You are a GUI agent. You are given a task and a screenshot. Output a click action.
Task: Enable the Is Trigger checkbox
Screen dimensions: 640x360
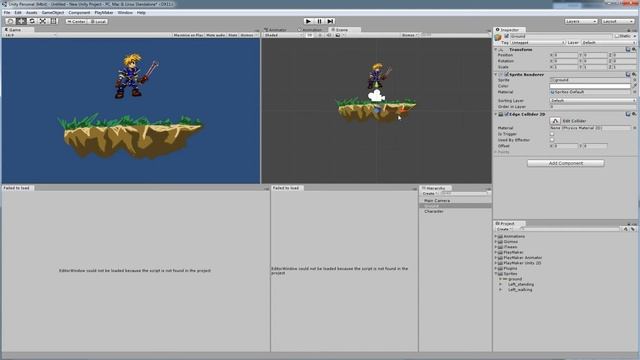[x=552, y=134]
